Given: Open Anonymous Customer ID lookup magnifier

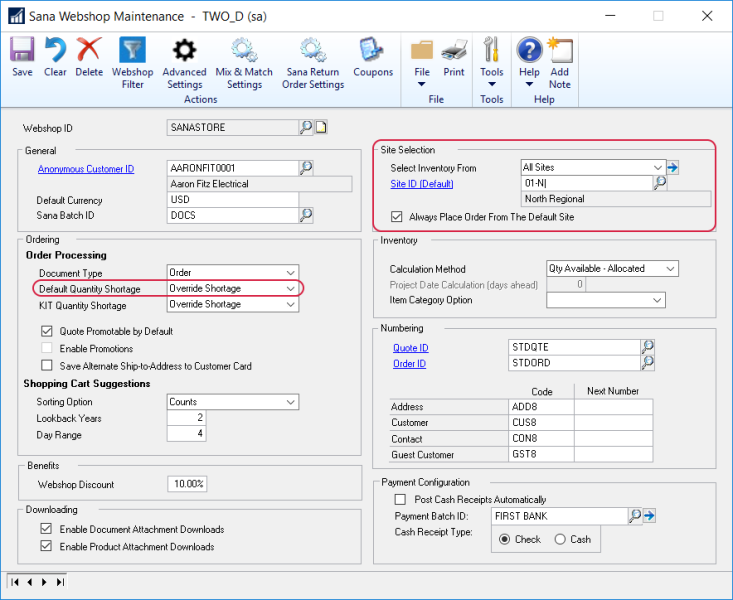Looking at the screenshot, I should (x=306, y=168).
